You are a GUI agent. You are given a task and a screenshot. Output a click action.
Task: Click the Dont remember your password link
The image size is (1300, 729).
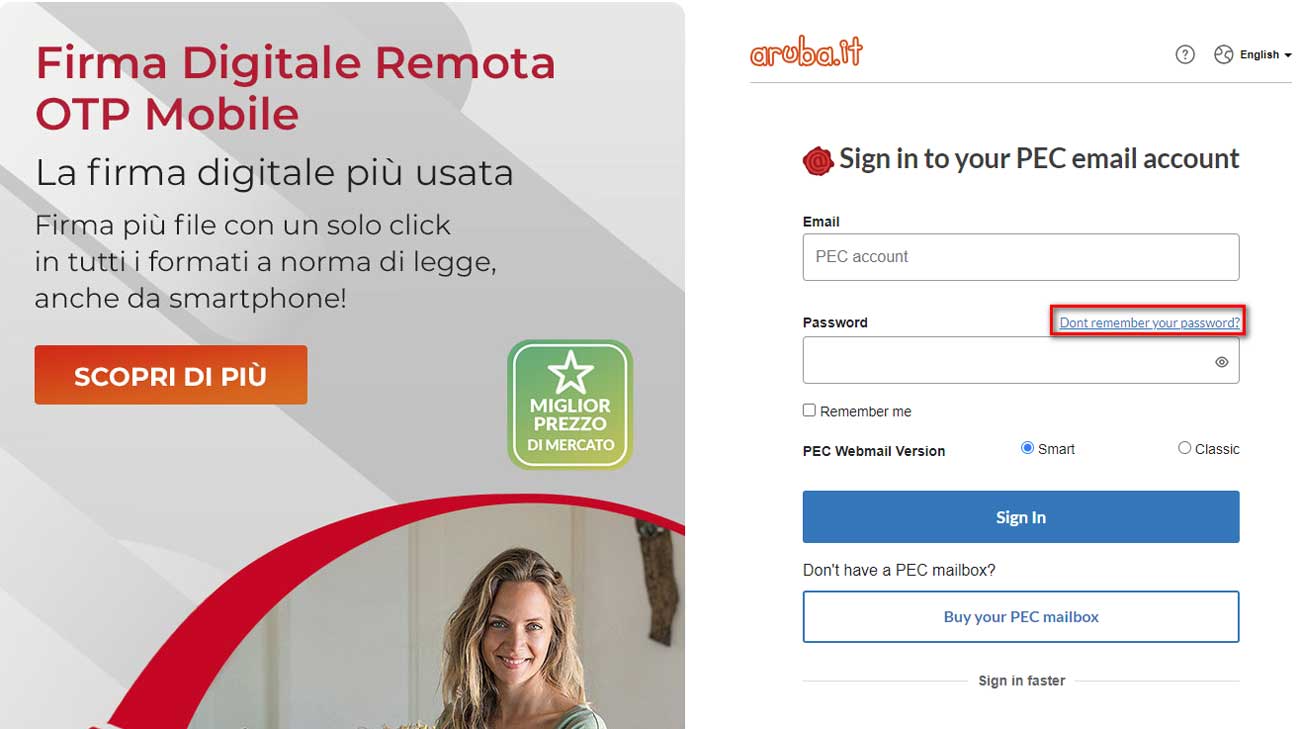tap(1149, 323)
